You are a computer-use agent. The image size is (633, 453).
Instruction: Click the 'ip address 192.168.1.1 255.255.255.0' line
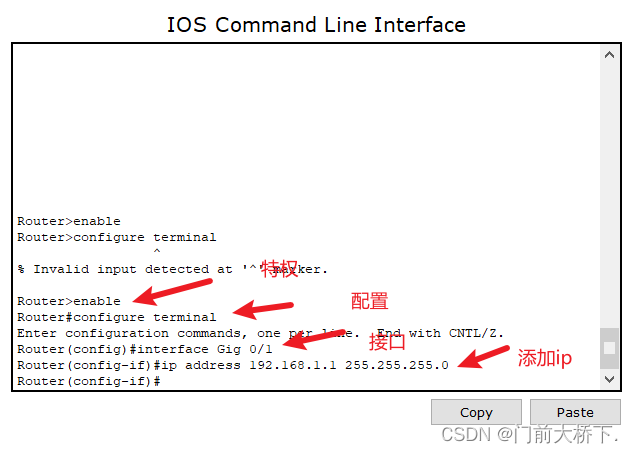pyautogui.click(x=233, y=365)
